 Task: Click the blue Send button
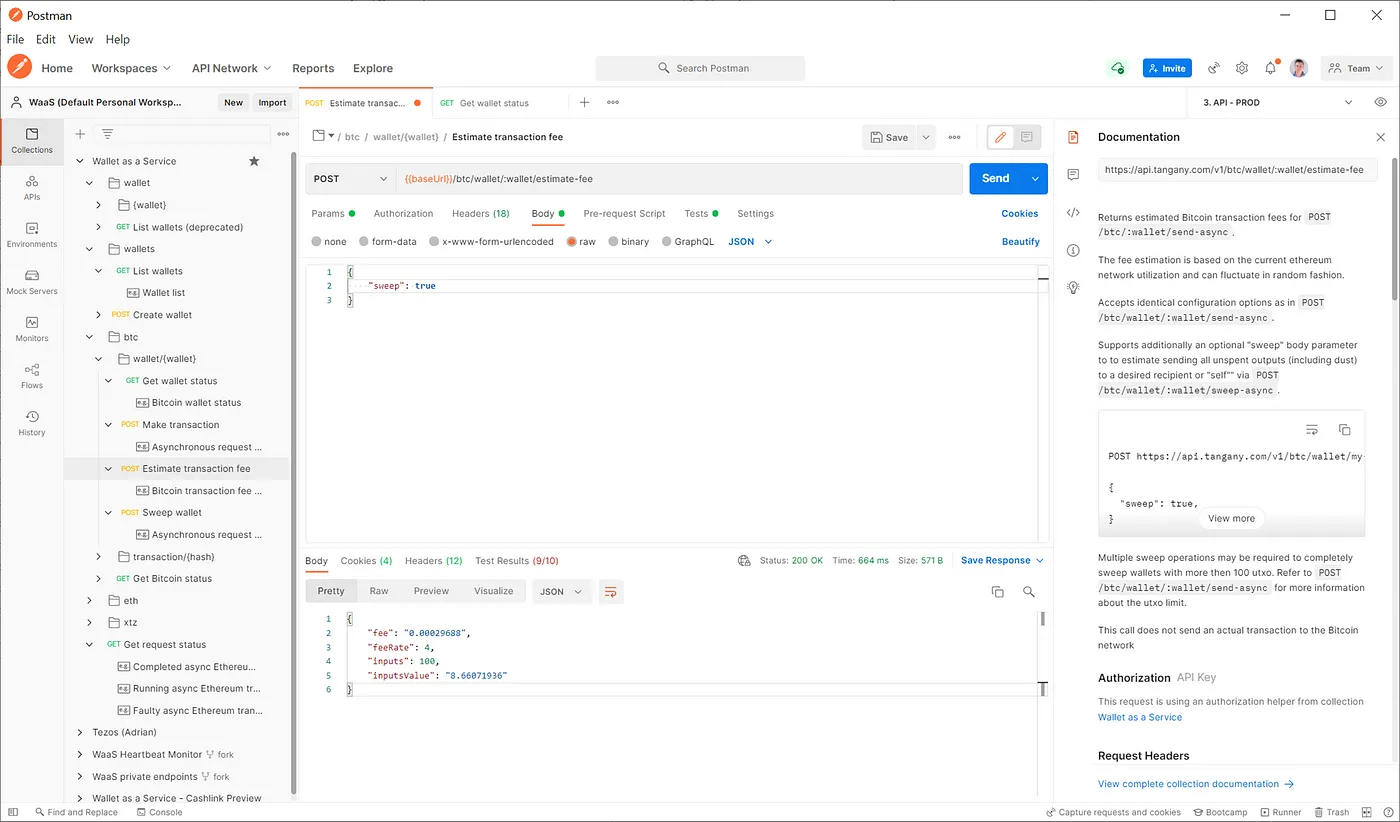tap(996, 178)
